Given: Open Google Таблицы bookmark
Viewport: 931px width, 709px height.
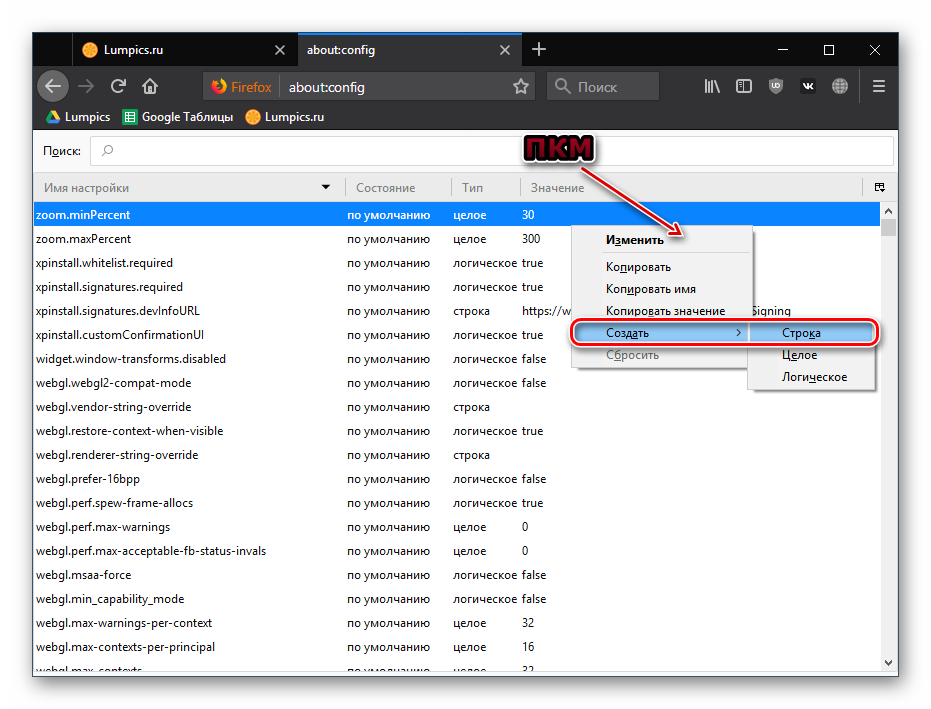Looking at the screenshot, I should click(x=178, y=117).
